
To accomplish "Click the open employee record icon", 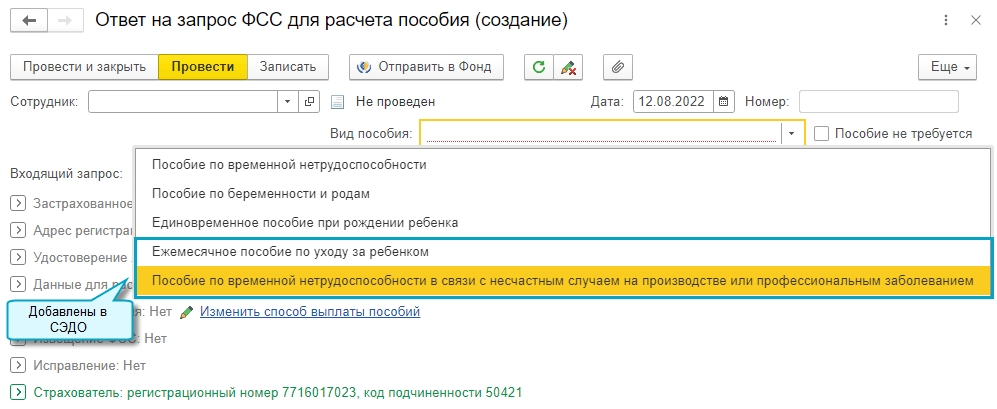I will click(x=310, y=101).
